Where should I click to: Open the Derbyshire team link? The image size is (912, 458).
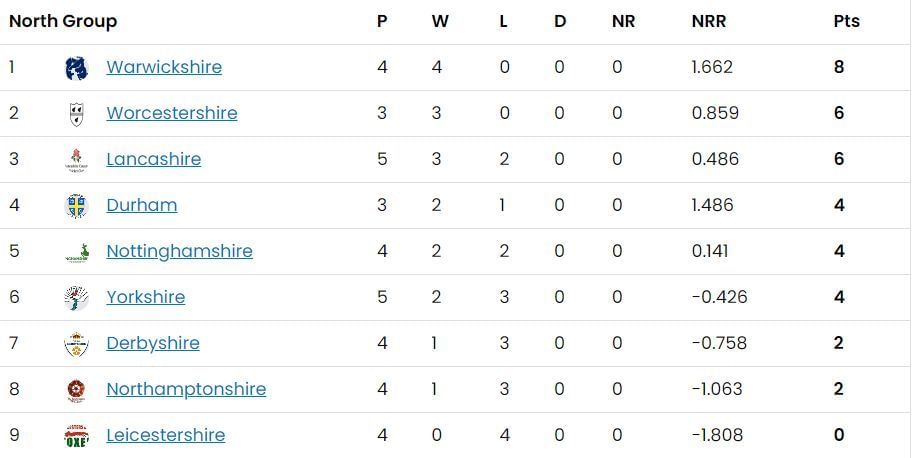coord(153,343)
